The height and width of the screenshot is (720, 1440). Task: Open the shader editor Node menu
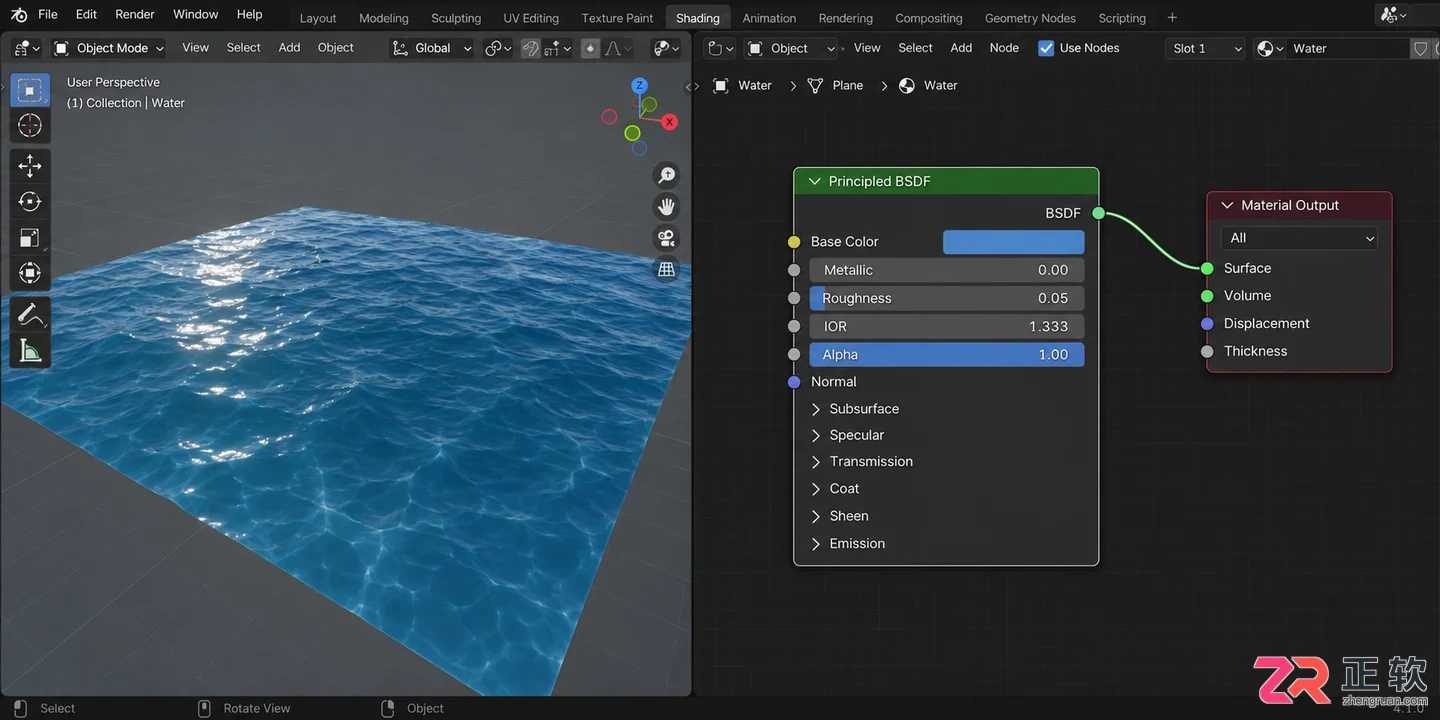[x=1004, y=48]
